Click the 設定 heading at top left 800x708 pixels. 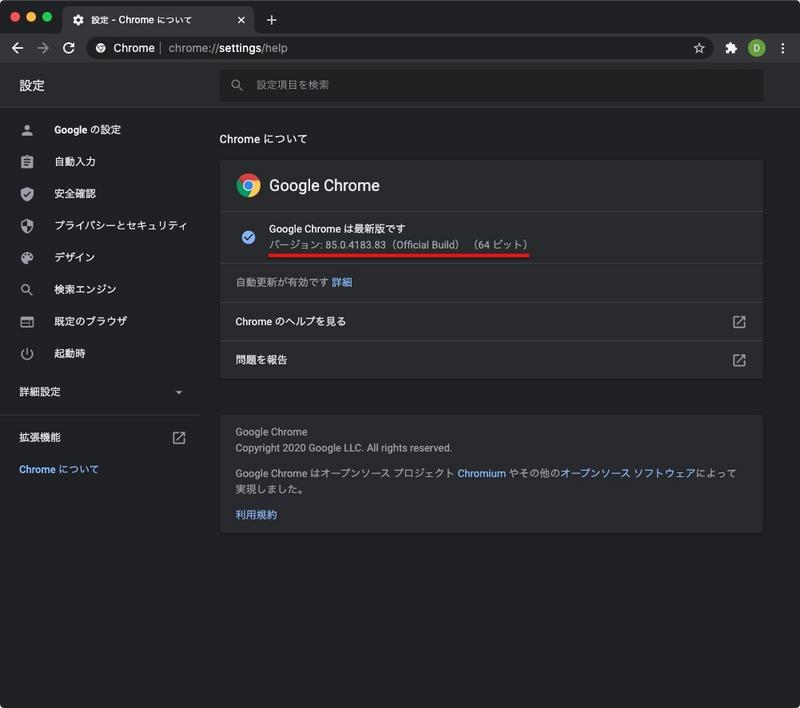click(x=32, y=86)
